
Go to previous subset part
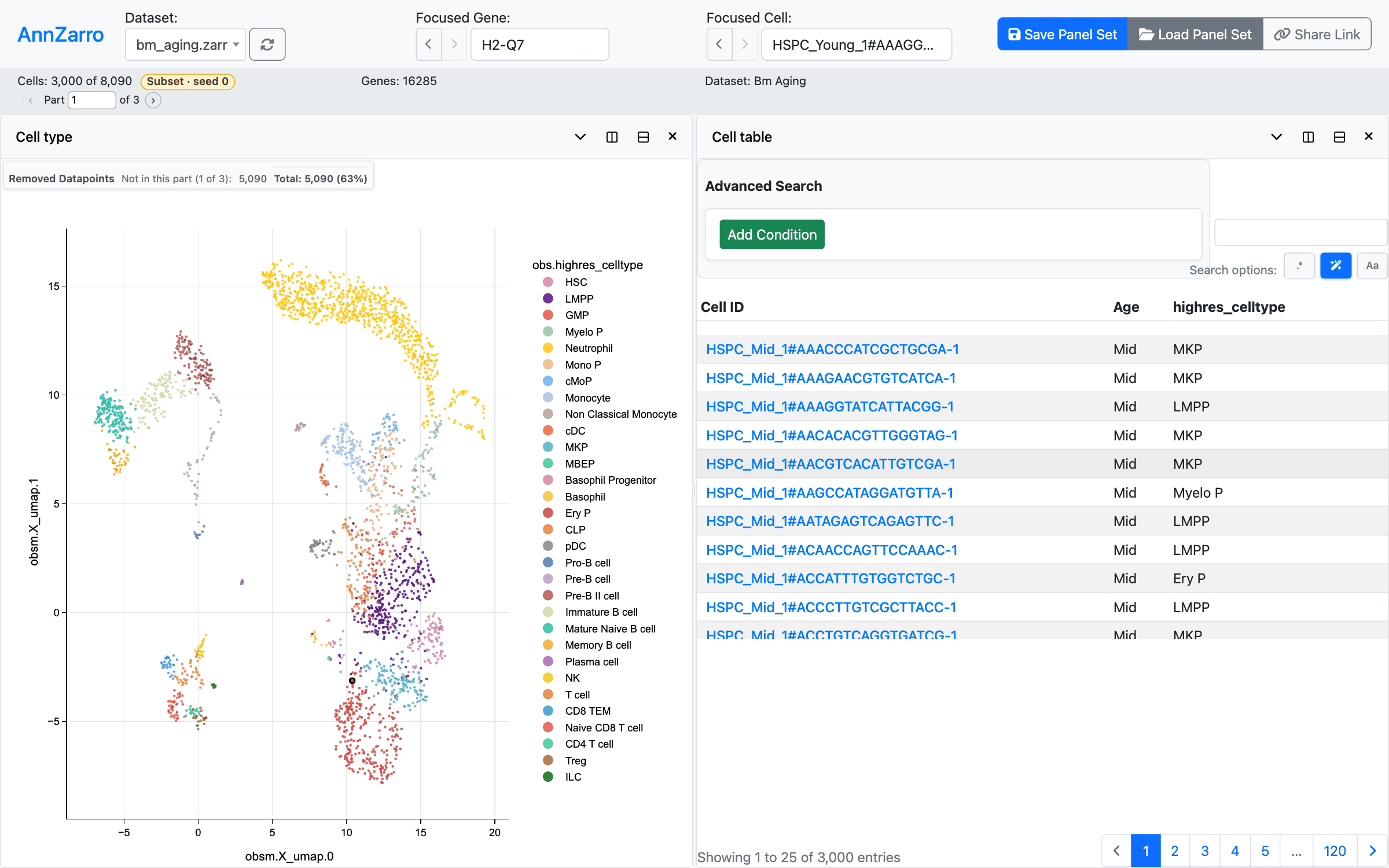coord(31,100)
